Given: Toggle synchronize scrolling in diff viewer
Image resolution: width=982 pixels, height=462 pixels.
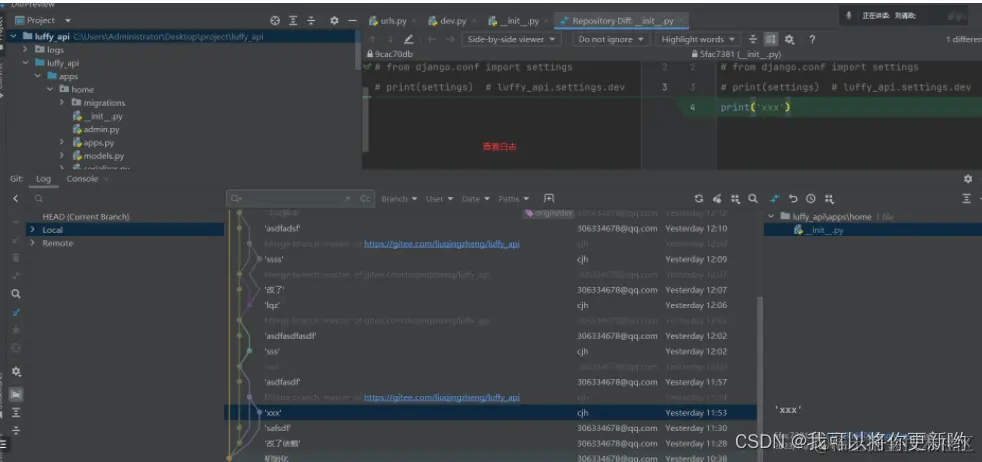Looking at the screenshot, I should click(x=771, y=39).
